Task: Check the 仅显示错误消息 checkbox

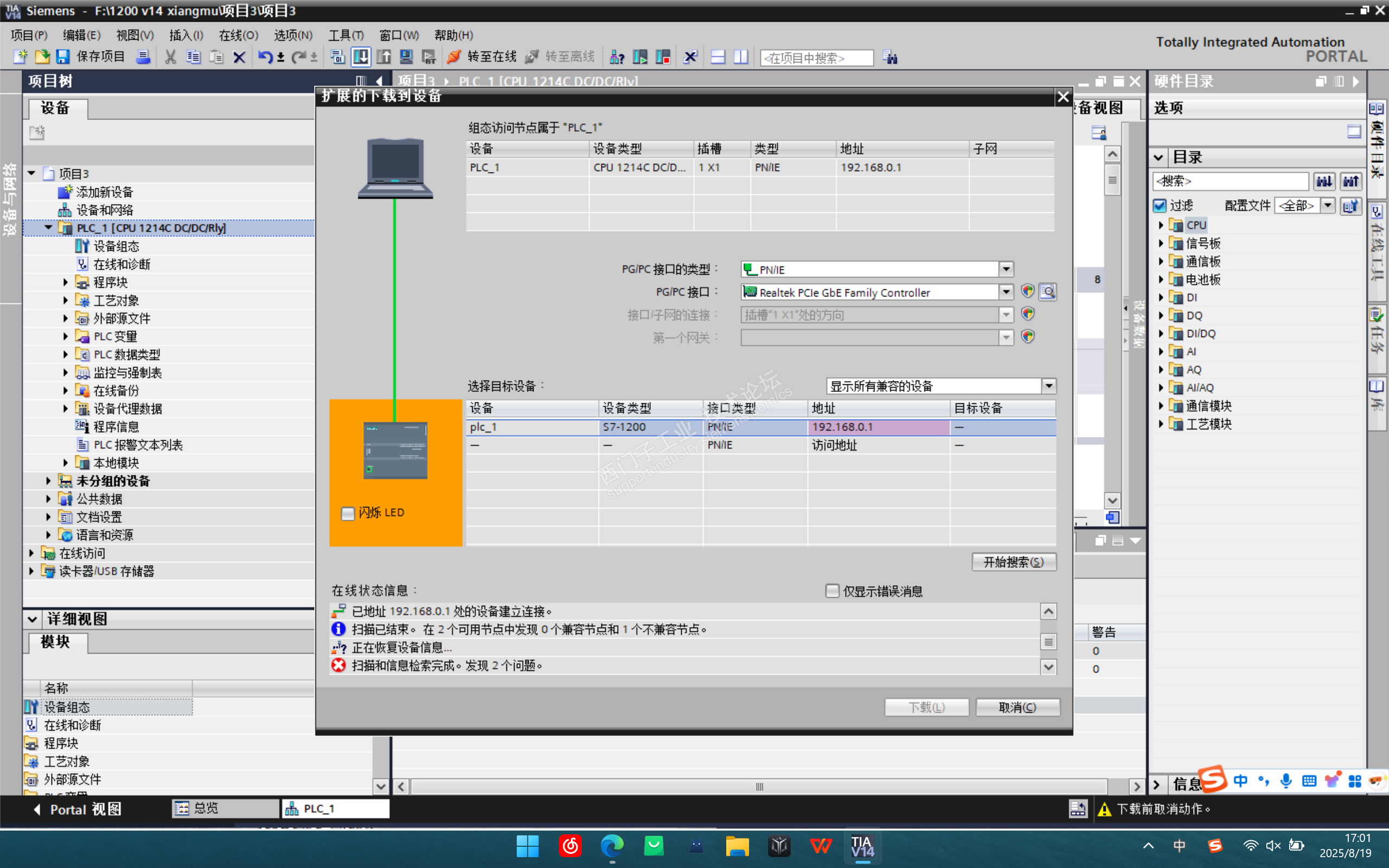Action: tap(832, 591)
